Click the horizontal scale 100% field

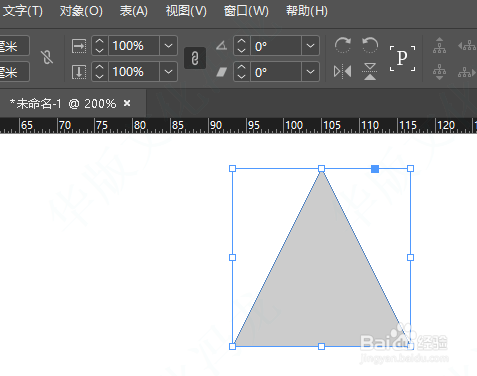tap(134, 46)
